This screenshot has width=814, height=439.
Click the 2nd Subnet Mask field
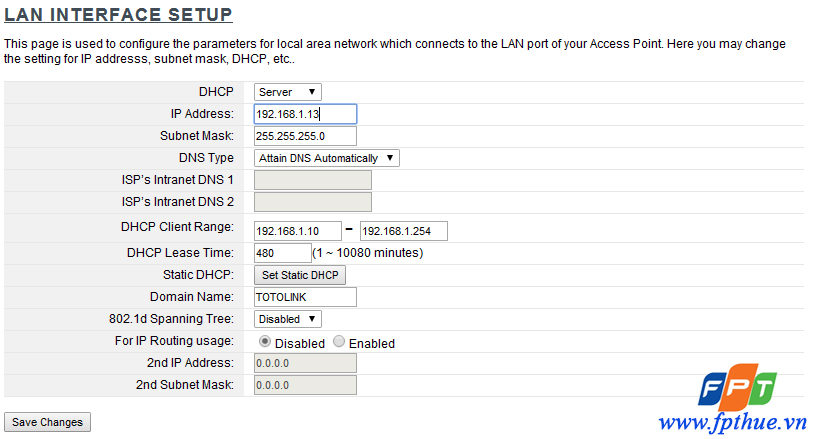305,385
